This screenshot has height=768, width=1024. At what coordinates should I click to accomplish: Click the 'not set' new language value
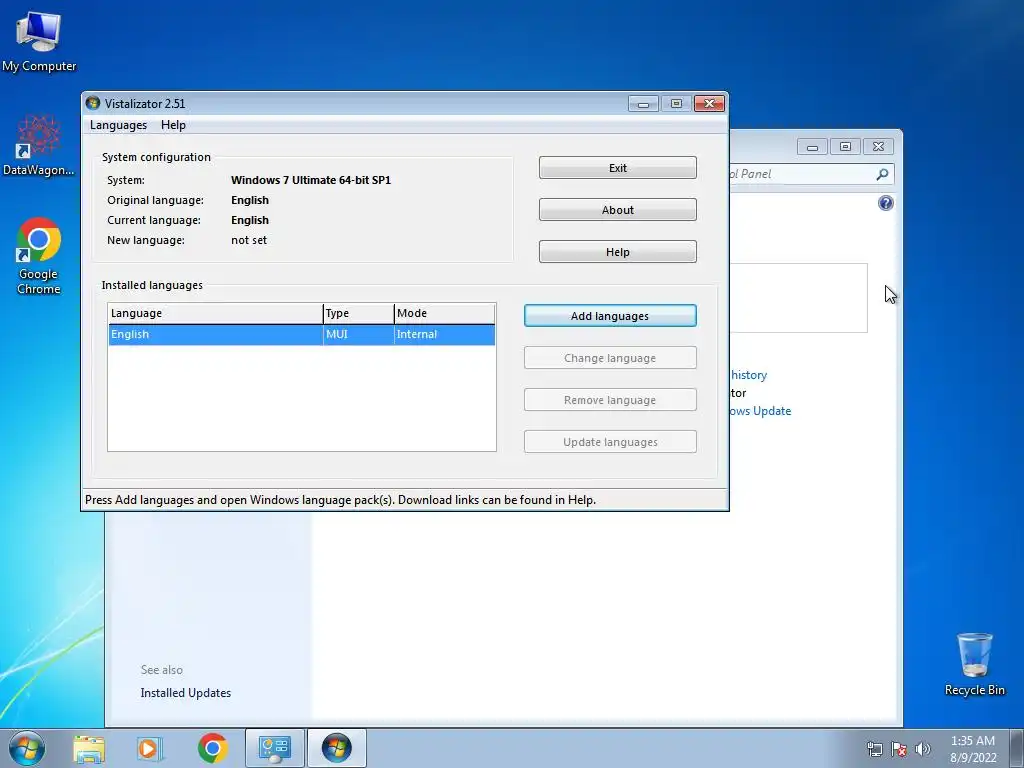coord(249,240)
